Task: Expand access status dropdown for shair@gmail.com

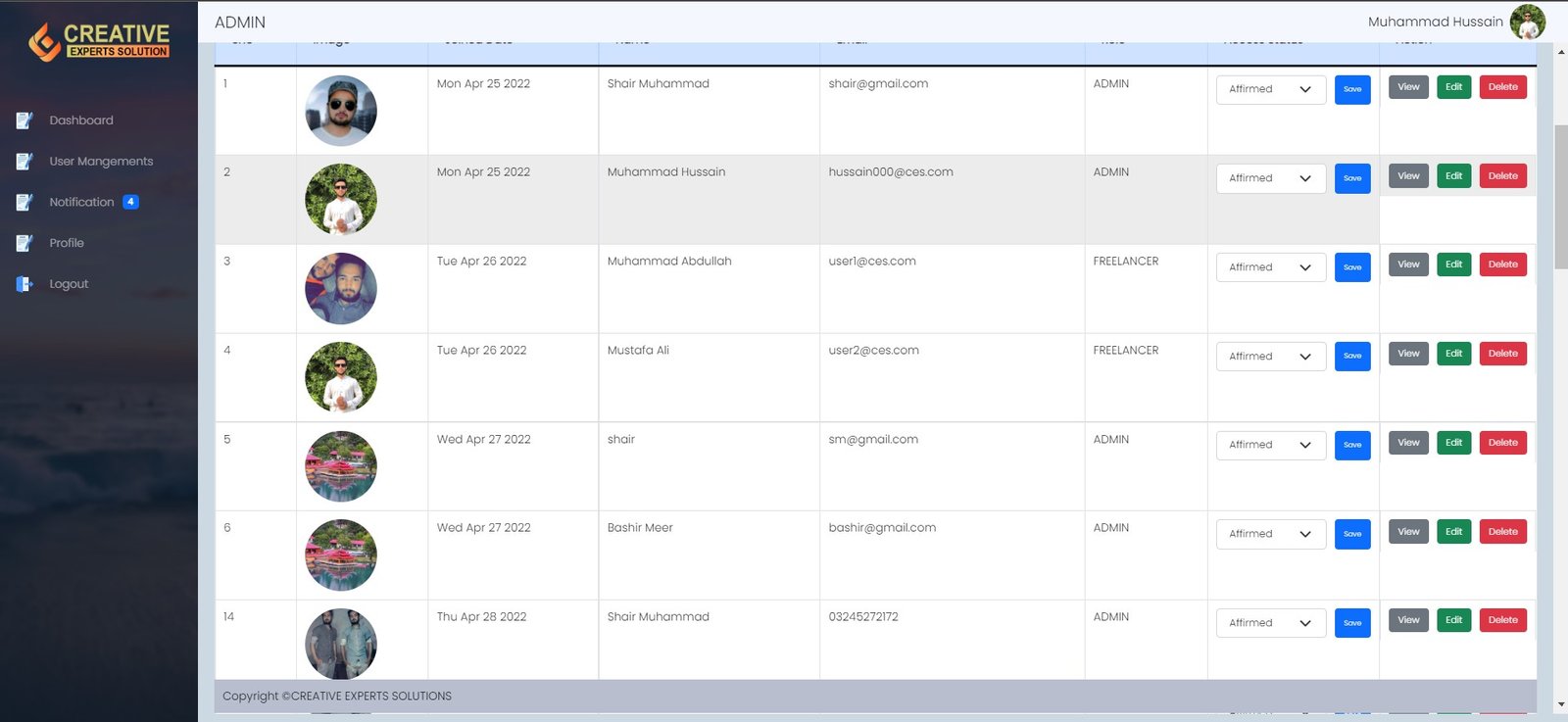Action: (1270, 89)
